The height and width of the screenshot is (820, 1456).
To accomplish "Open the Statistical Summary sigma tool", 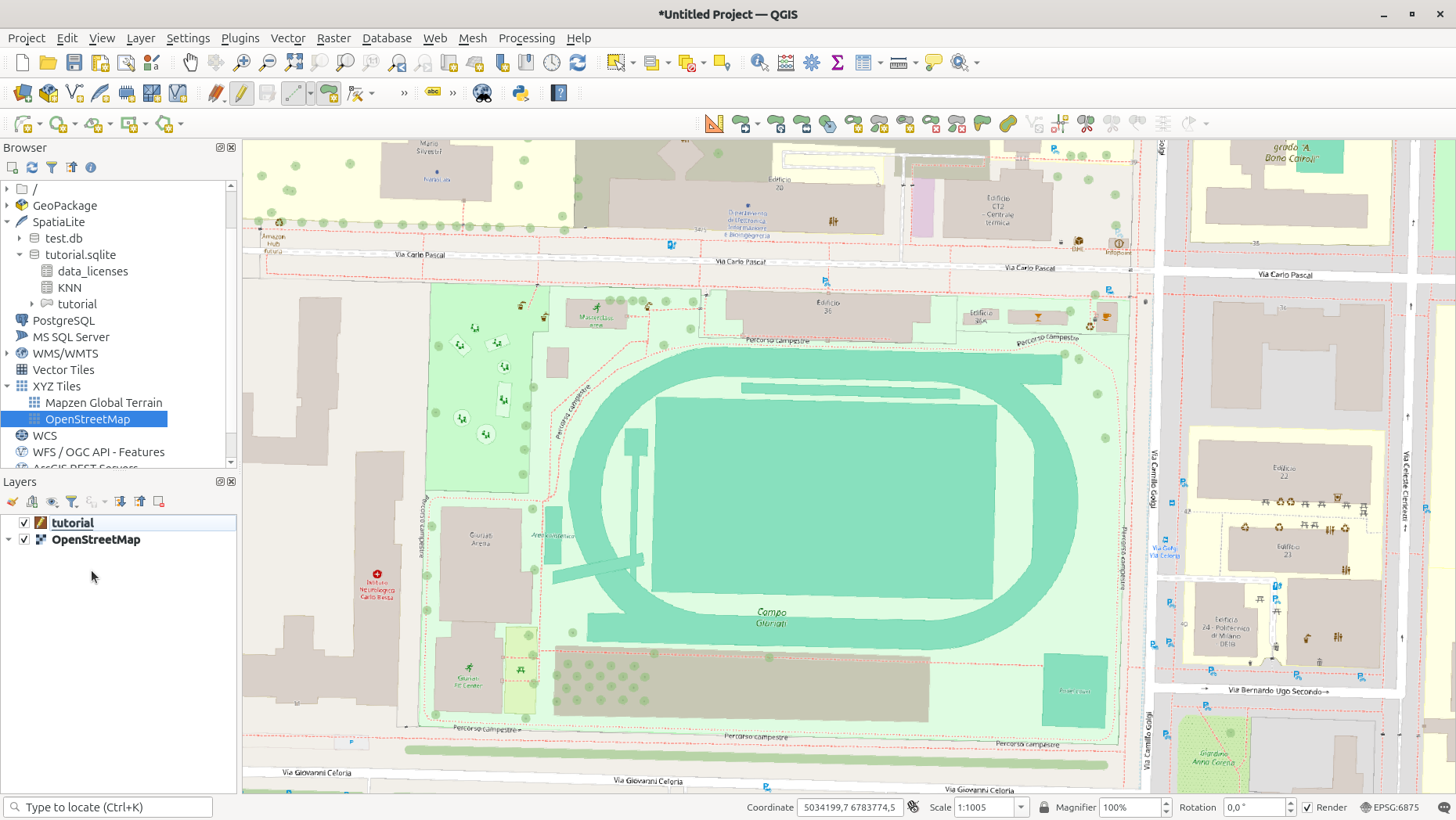I will tap(838, 63).
